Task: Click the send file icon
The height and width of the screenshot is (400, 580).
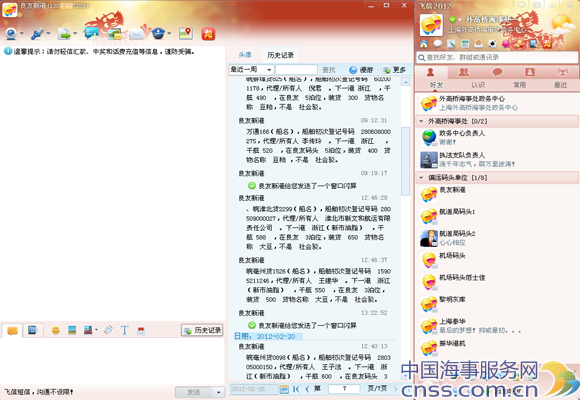Action: coord(64,34)
